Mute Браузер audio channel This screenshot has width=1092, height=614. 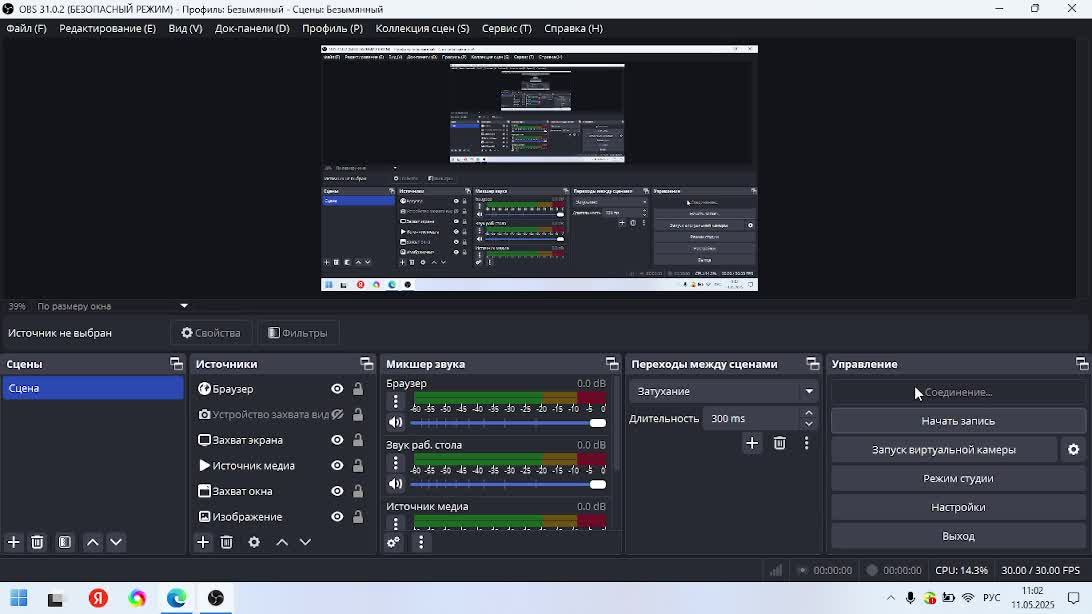point(396,423)
